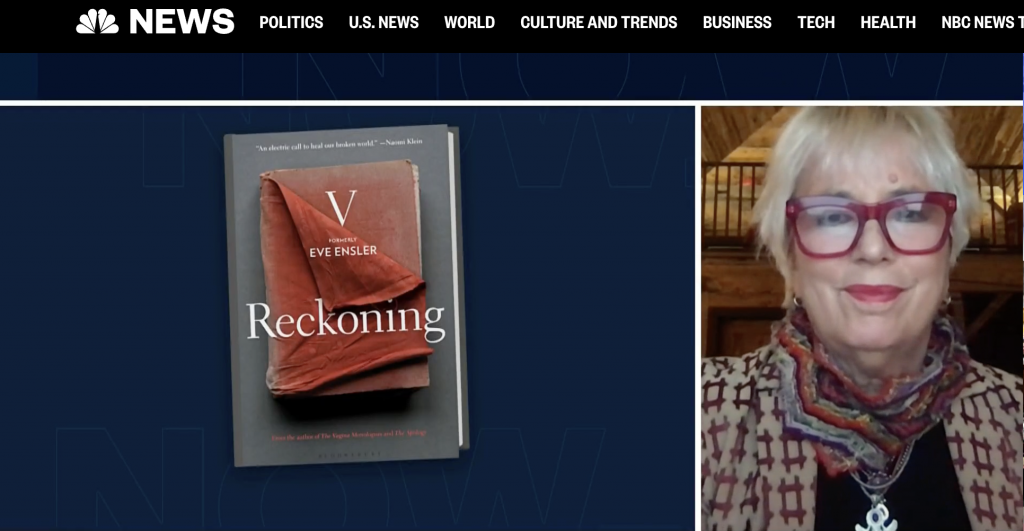This screenshot has width=1024, height=531.
Task: Click the large letter V on book
Action: 342,207
